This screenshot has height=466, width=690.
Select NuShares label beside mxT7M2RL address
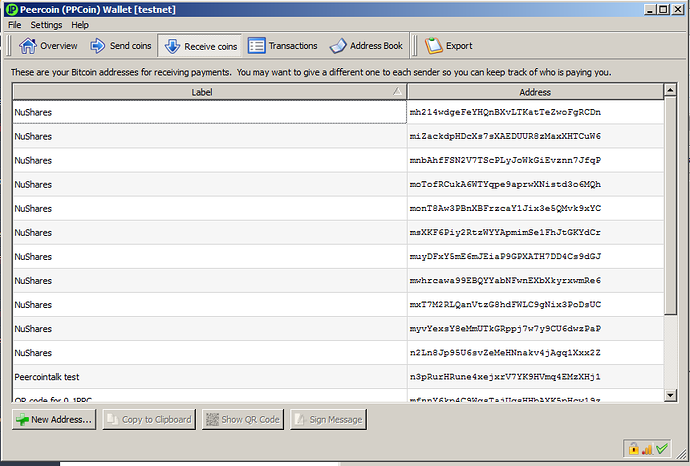(x=33, y=305)
